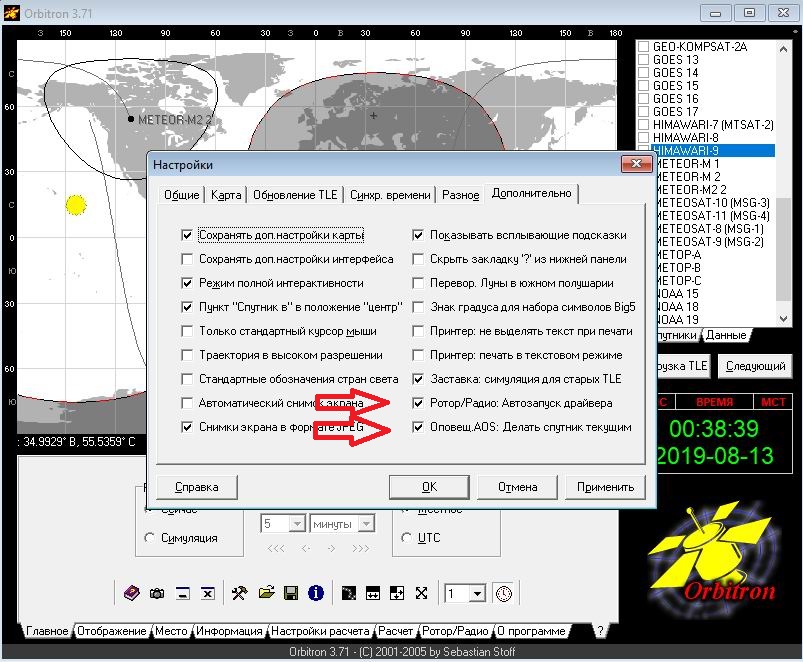Switch to the Карта settings tab

point(226,195)
